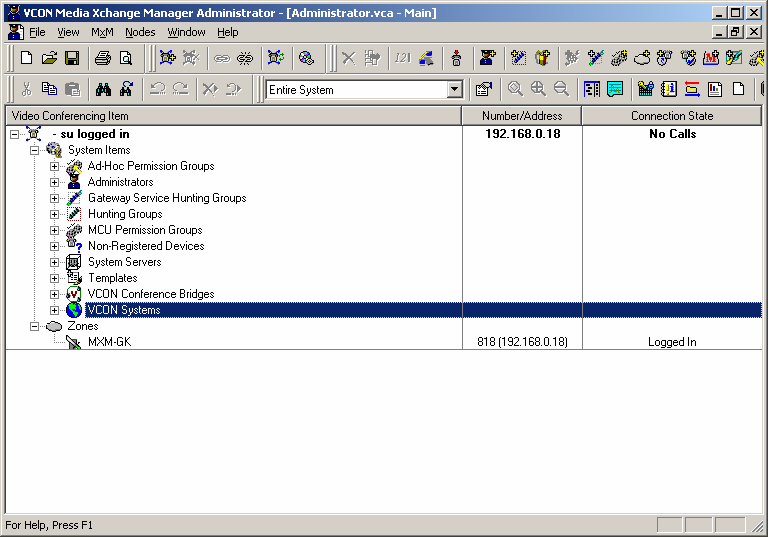Open the Nodes menu
Screen dimensions: 768x537
pos(140,32)
